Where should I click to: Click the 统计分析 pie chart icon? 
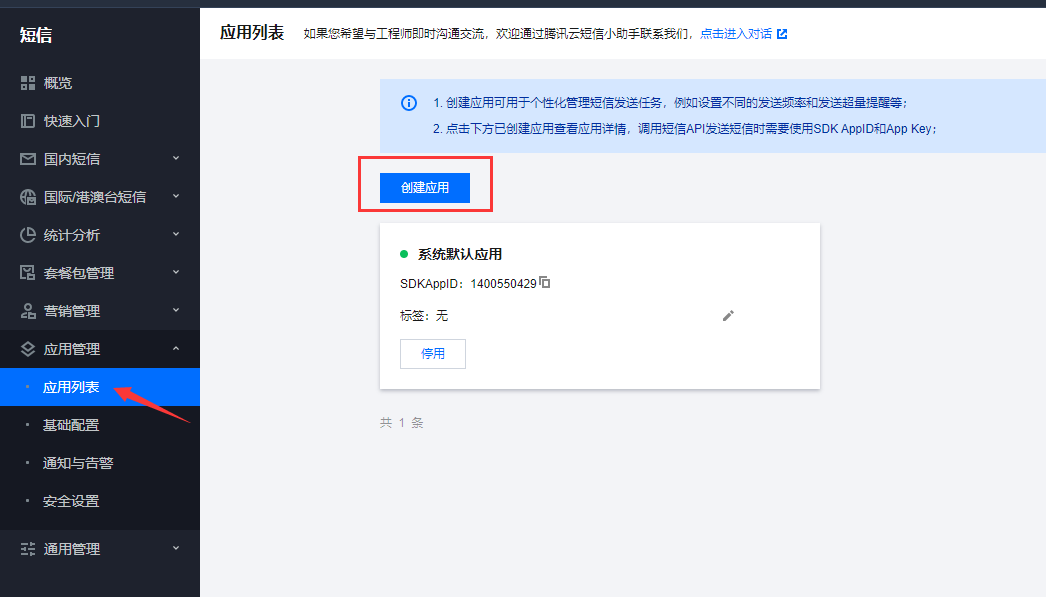27,235
